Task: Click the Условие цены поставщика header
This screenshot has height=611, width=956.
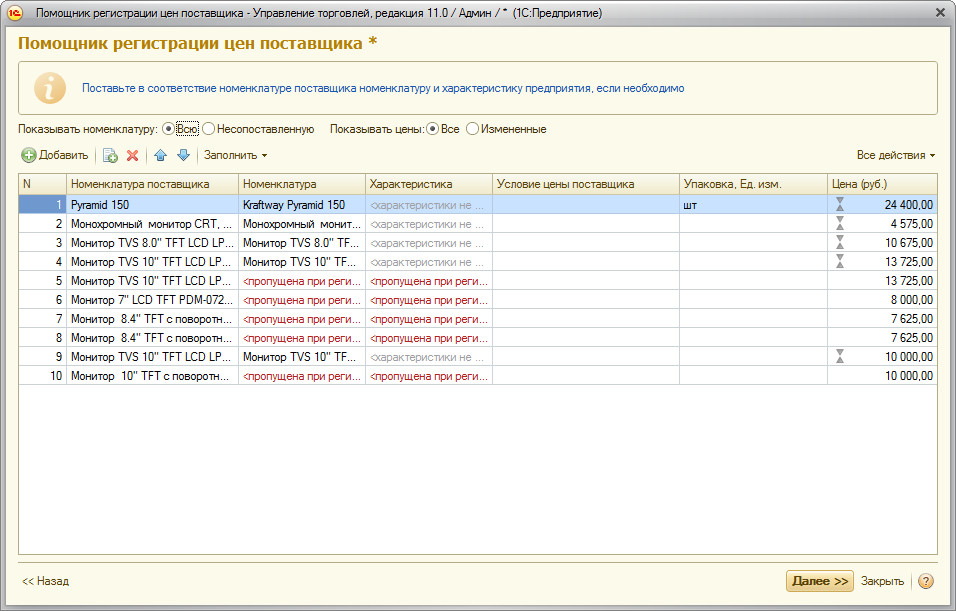Action: (x=586, y=184)
